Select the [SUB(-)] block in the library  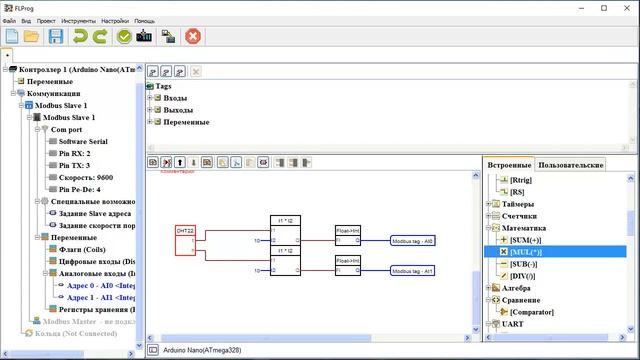523,264
